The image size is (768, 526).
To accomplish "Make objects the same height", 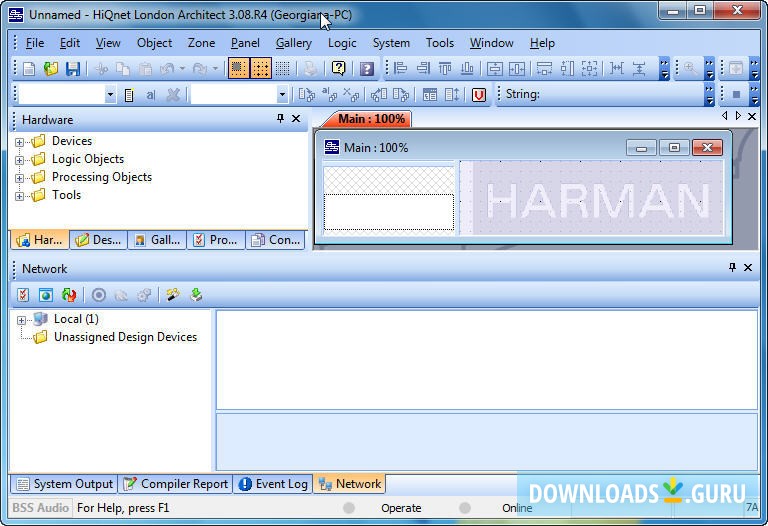I will [567, 69].
